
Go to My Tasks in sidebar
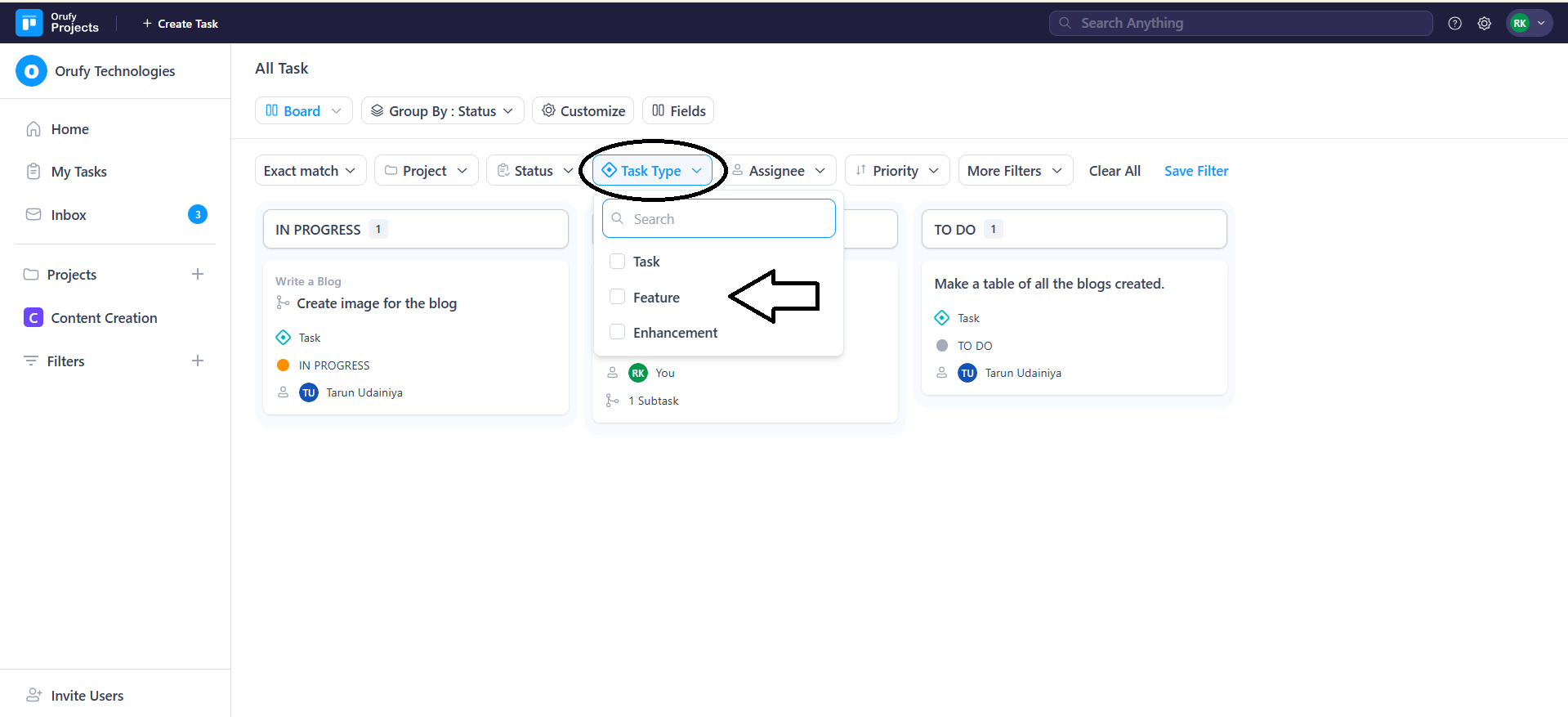(78, 172)
